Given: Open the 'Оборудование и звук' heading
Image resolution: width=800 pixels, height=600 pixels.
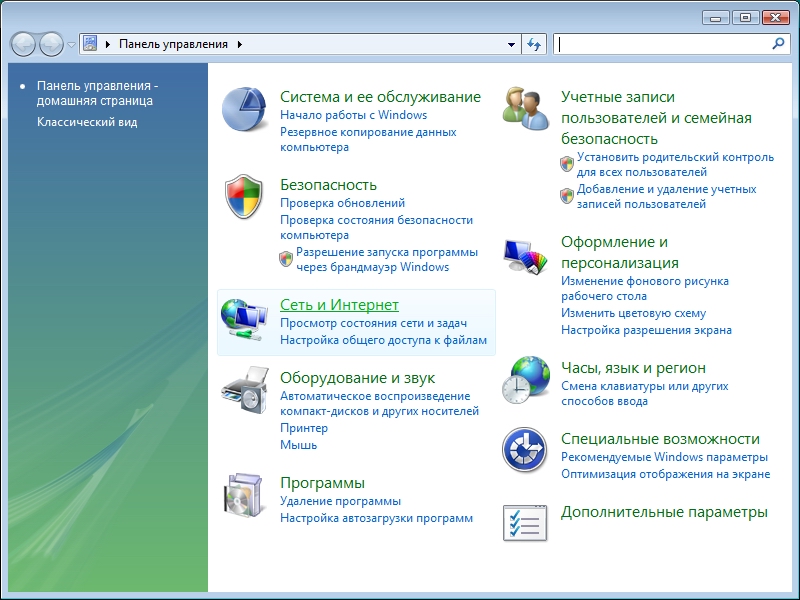Looking at the screenshot, I should [x=358, y=378].
